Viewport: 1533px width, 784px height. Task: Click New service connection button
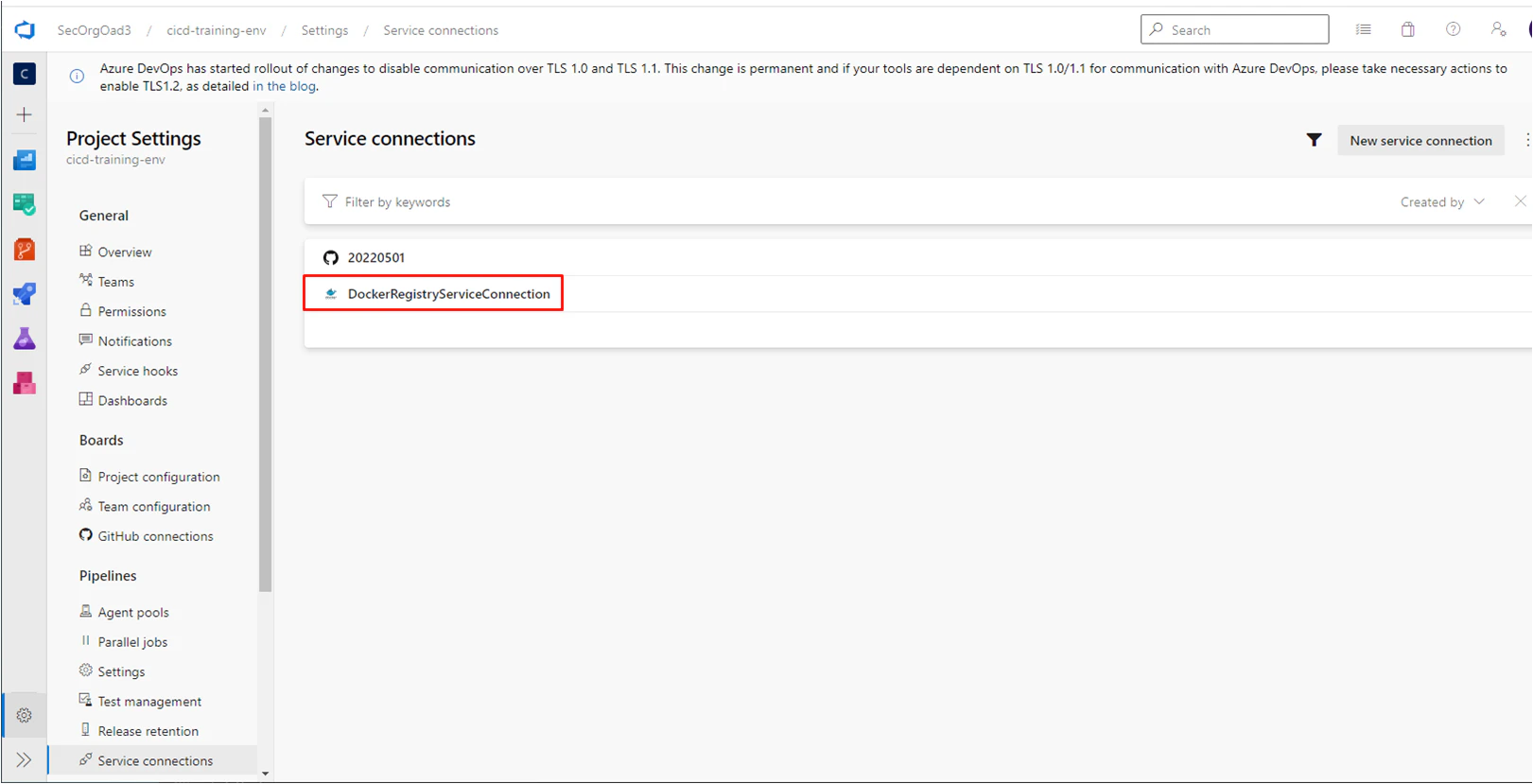(1420, 140)
